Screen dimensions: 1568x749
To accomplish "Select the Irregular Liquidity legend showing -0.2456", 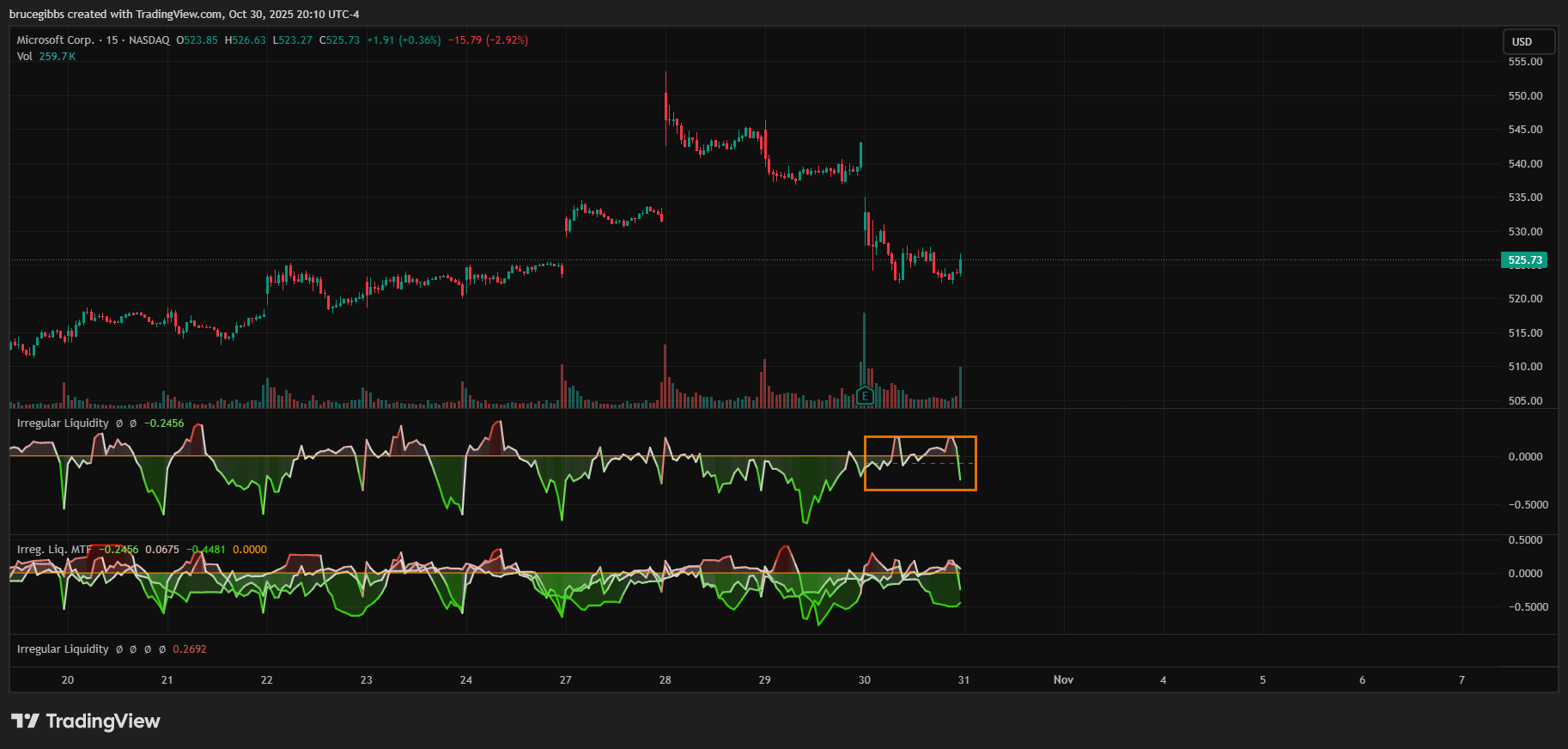I will pyautogui.click(x=63, y=423).
